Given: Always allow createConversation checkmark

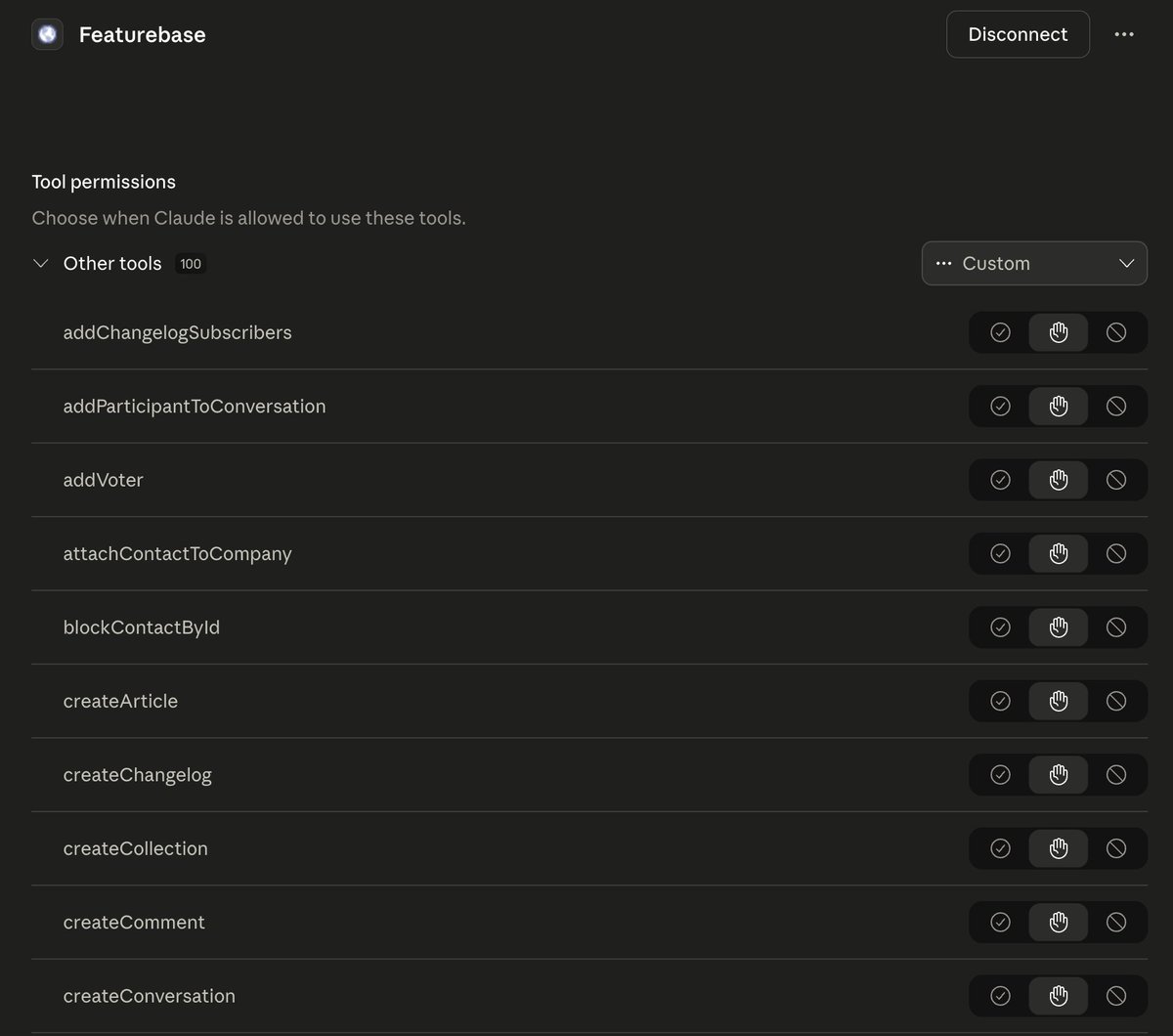Looking at the screenshot, I should tap(1000, 996).
